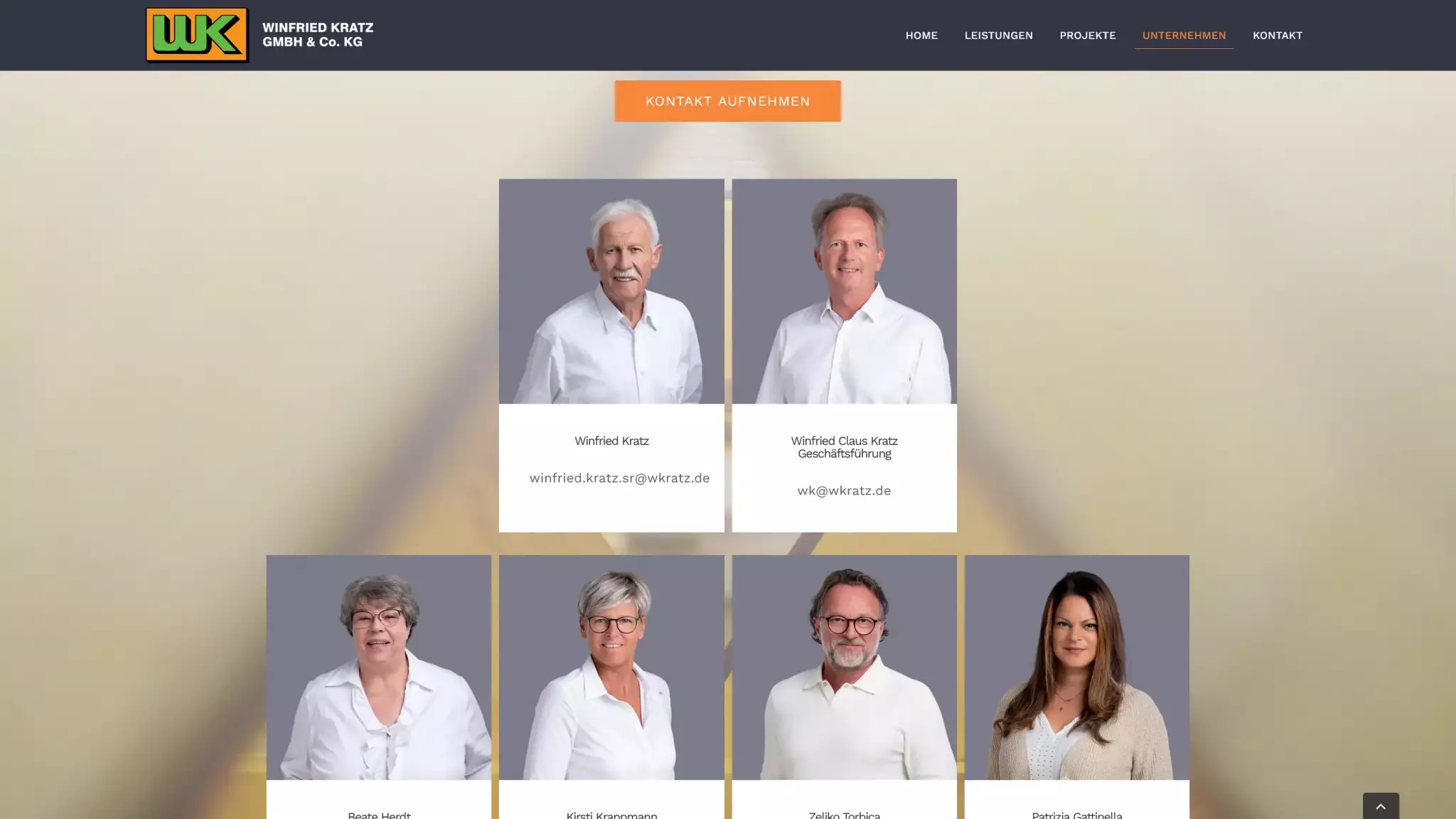Click the Winfried Kratz GmbH & Co. KG title
The width and height of the screenshot is (1456, 819).
coord(318,35)
